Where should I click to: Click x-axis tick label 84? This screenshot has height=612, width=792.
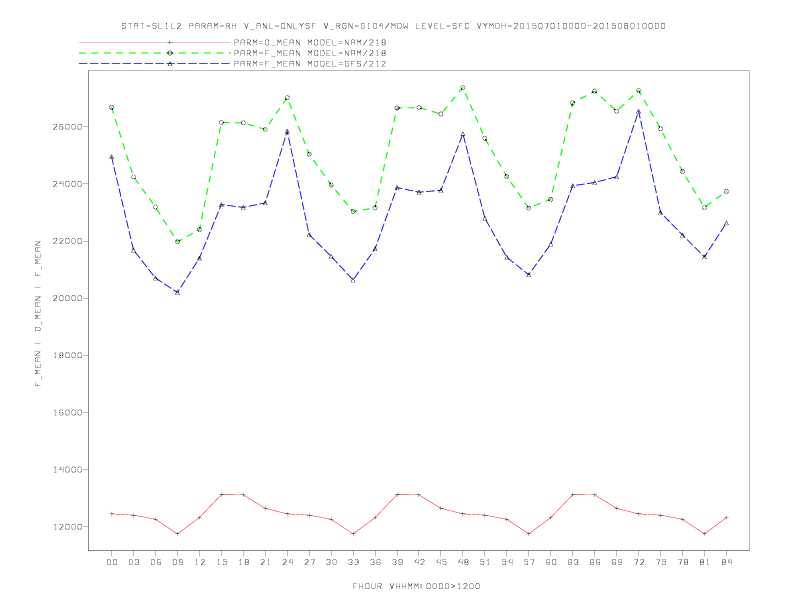[x=727, y=562]
